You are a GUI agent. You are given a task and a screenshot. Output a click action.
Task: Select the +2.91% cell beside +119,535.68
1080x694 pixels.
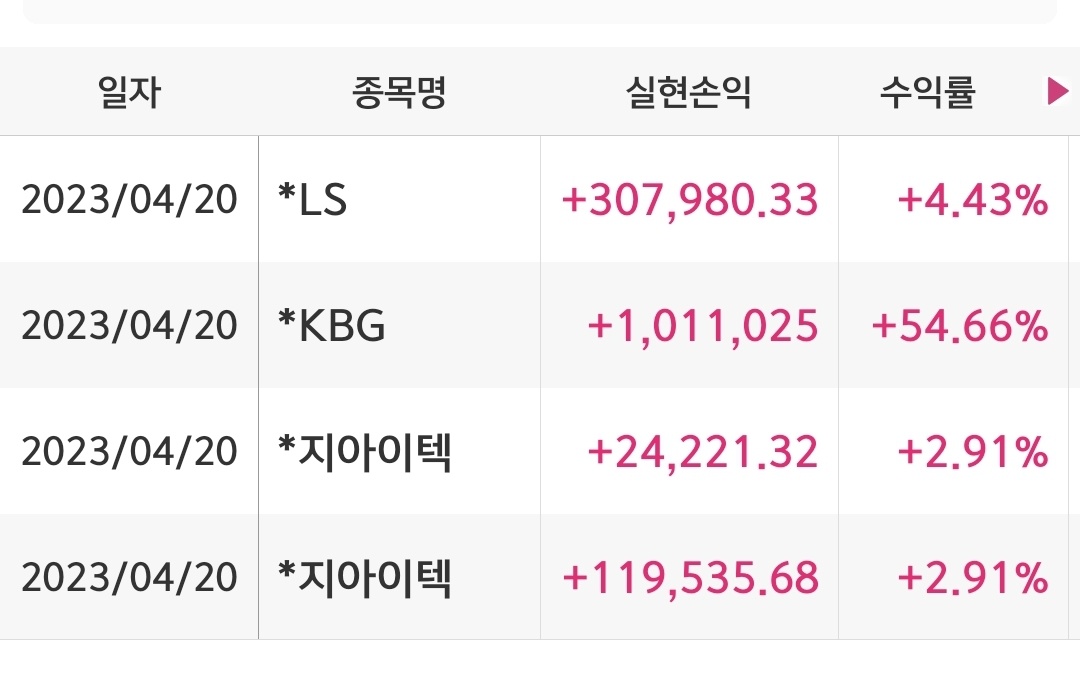click(x=973, y=578)
